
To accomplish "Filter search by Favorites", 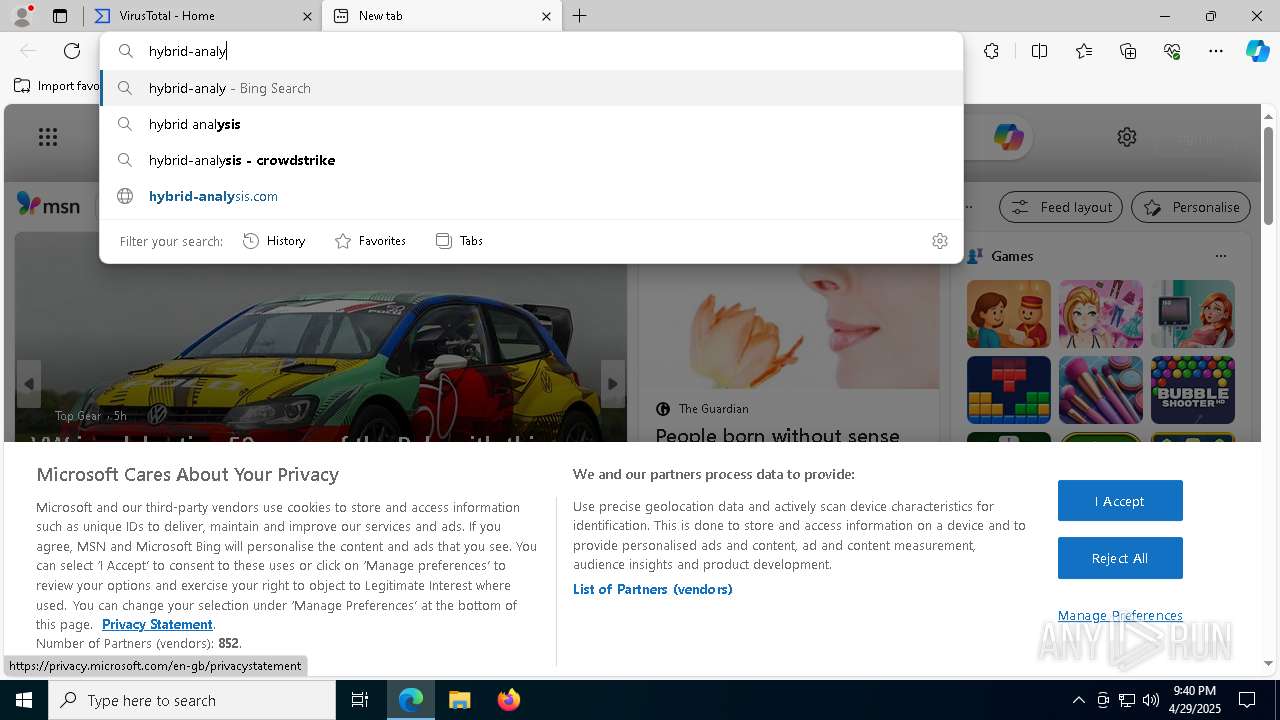I will click(x=370, y=241).
